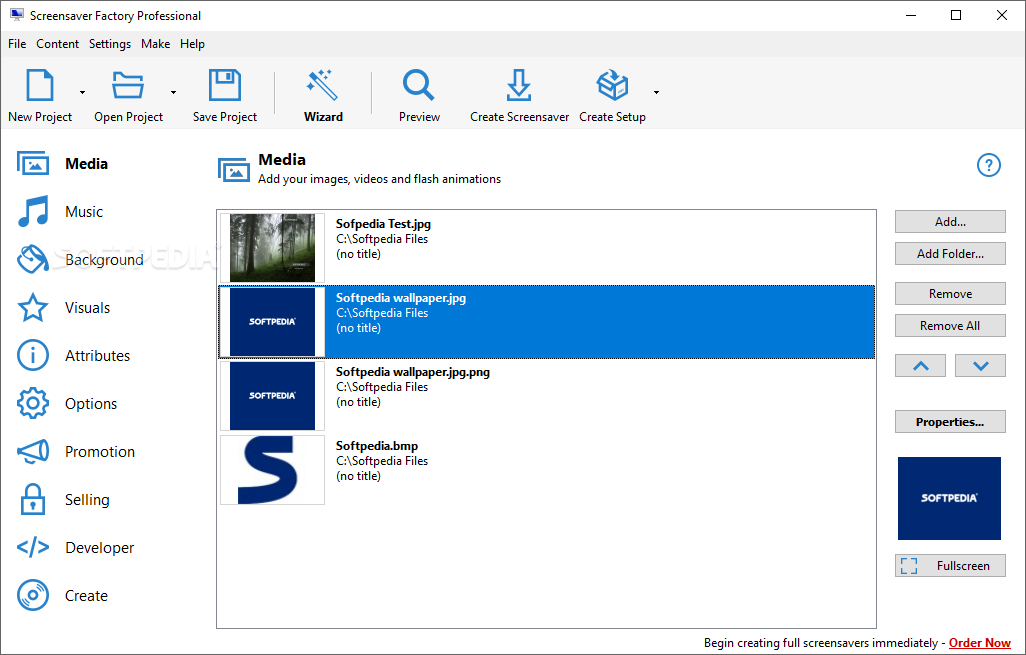Expand the Create Setup dropdown arrow
Viewport: 1026px width, 655px height.
pos(656,92)
